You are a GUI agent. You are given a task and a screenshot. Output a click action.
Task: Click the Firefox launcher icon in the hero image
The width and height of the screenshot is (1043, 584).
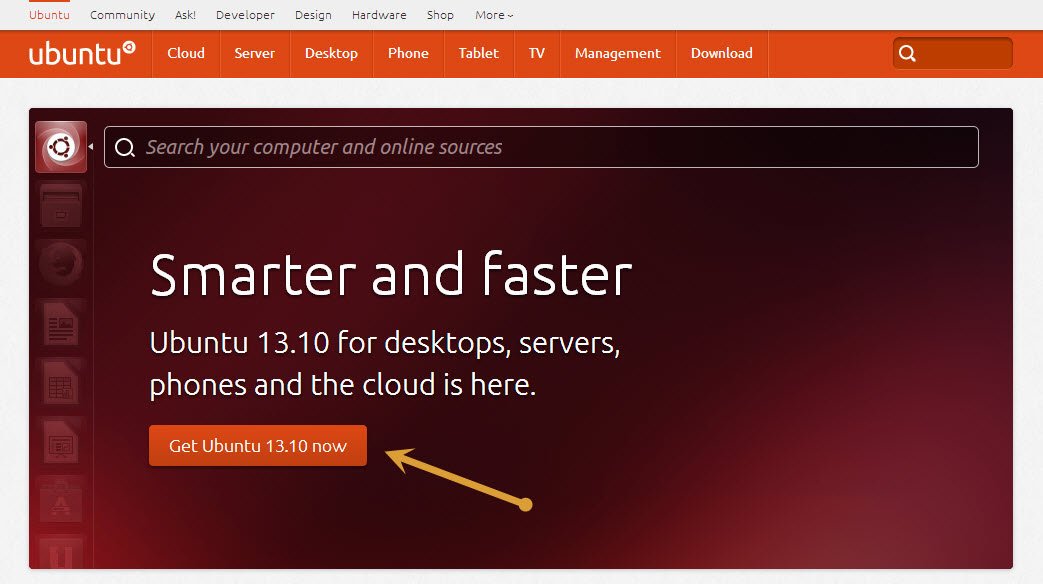(x=61, y=265)
